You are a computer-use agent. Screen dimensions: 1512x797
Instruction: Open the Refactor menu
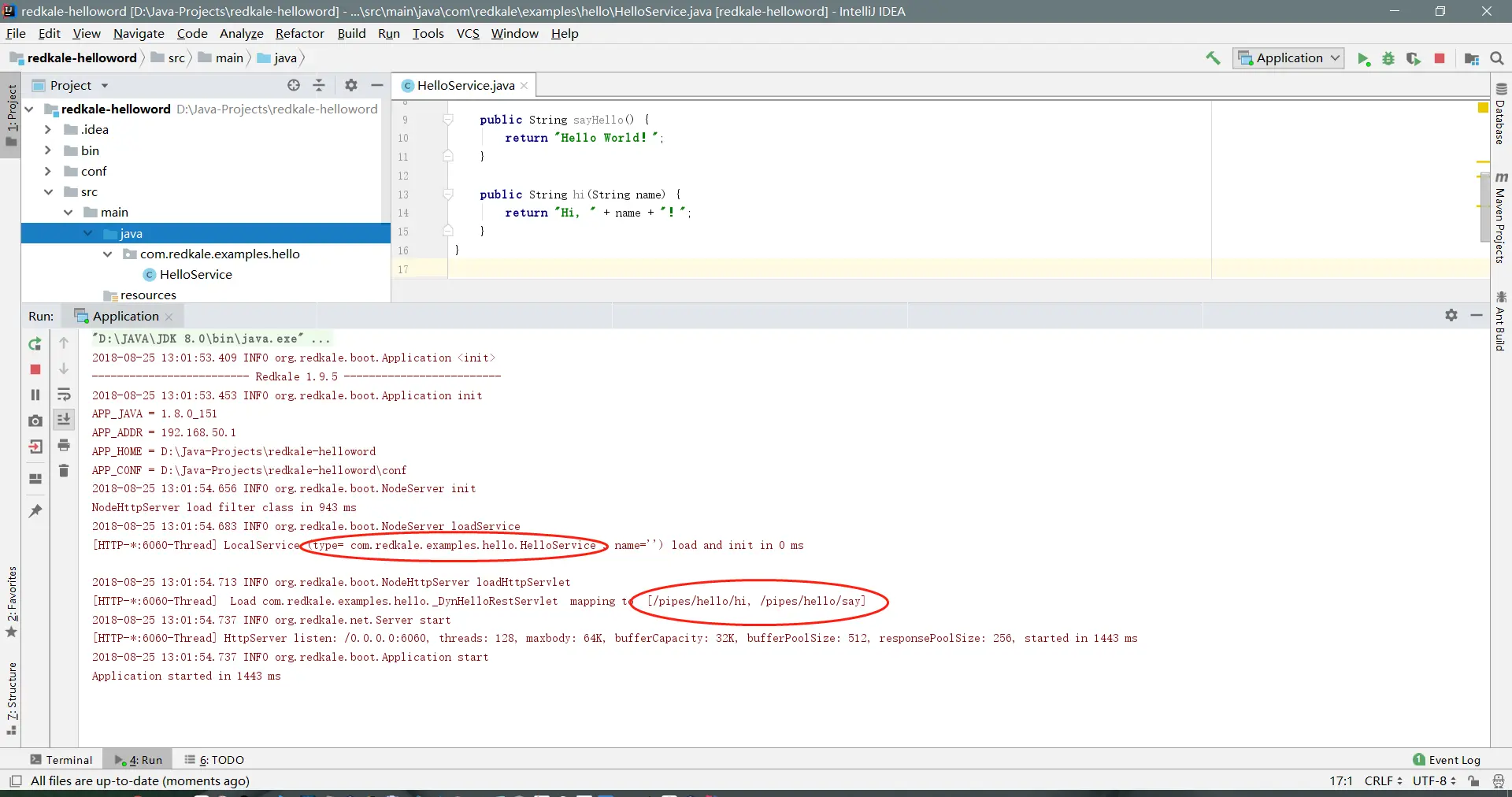point(299,33)
